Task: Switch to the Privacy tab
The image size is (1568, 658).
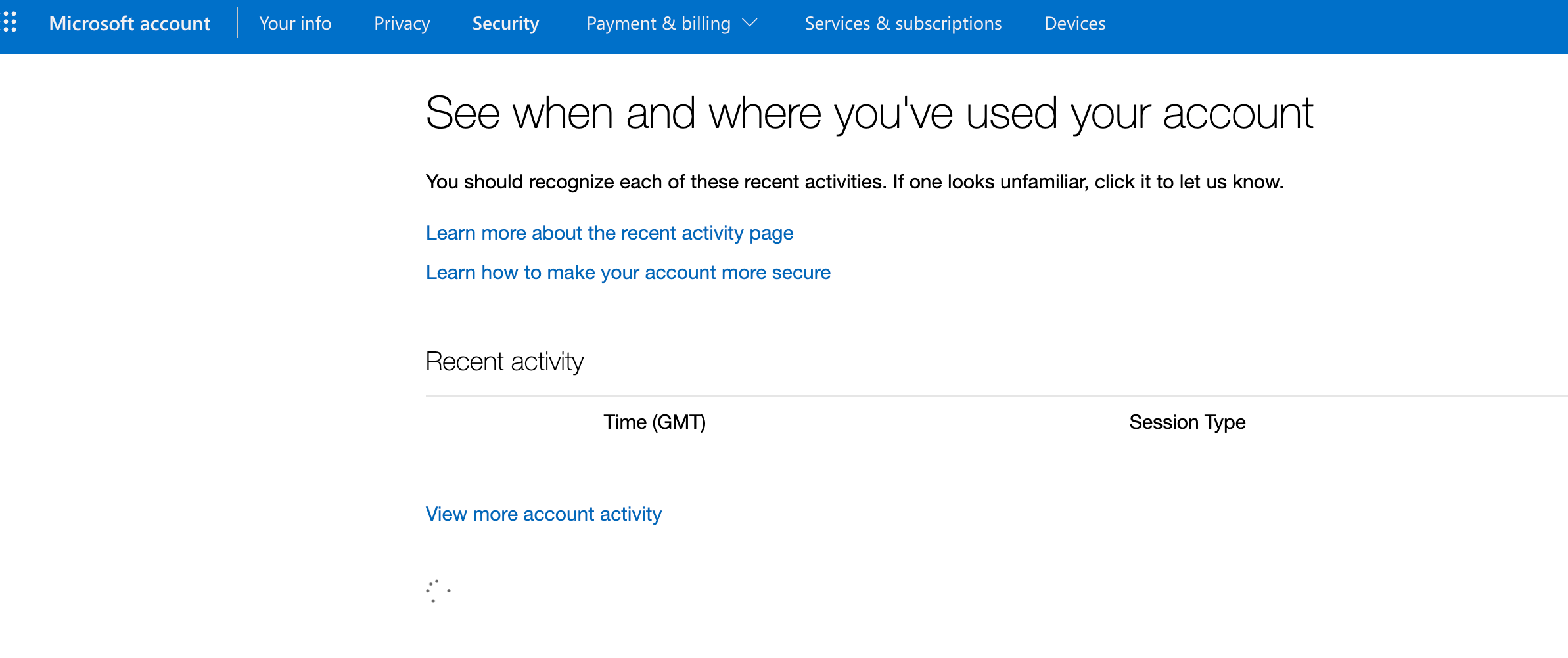Action: point(402,24)
